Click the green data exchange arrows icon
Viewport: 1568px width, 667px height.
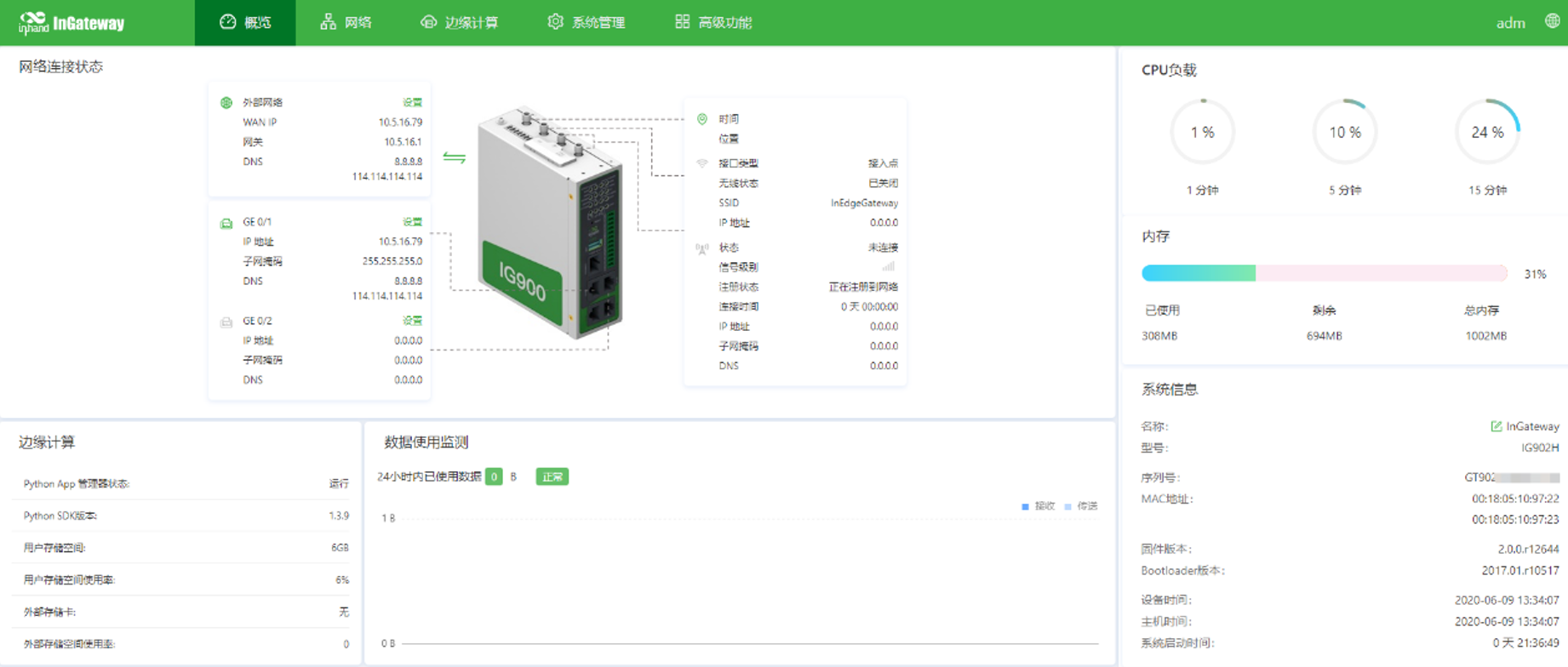pos(454,157)
